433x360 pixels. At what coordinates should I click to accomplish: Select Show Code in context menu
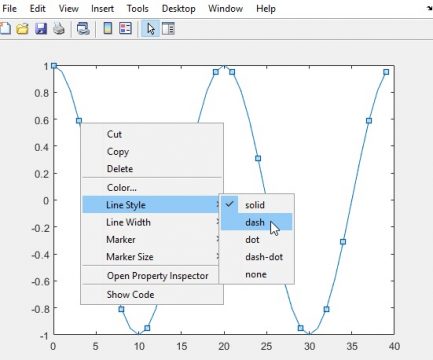pyautogui.click(x=152, y=294)
